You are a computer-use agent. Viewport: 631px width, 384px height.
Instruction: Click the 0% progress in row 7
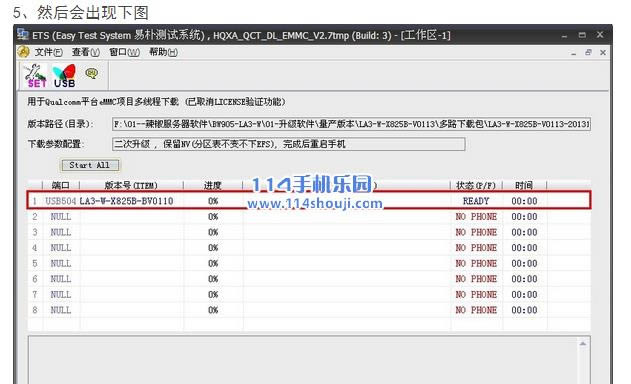(213, 295)
